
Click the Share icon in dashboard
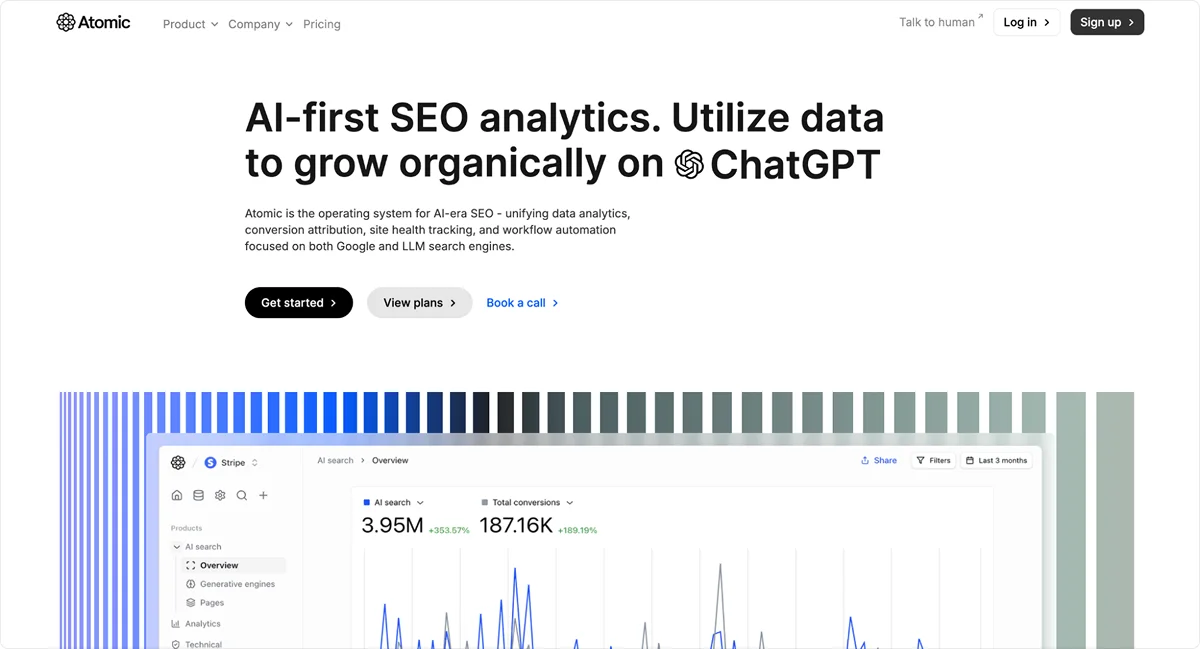click(x=865, y=461)
